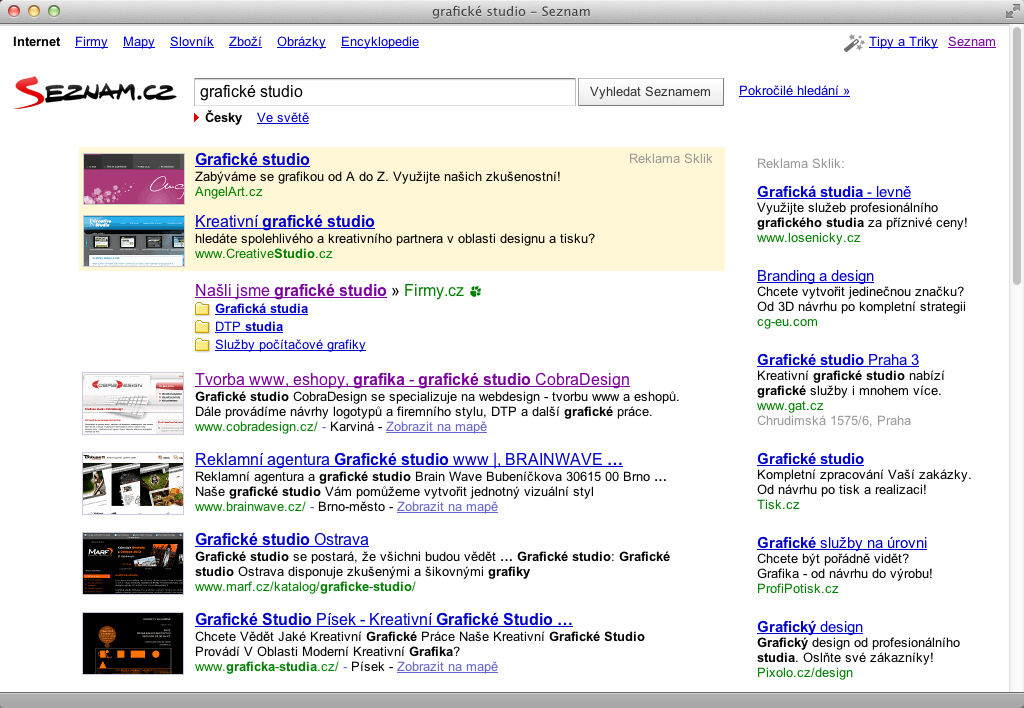Open Našli jsme grafické studio link

click(291, 291)
